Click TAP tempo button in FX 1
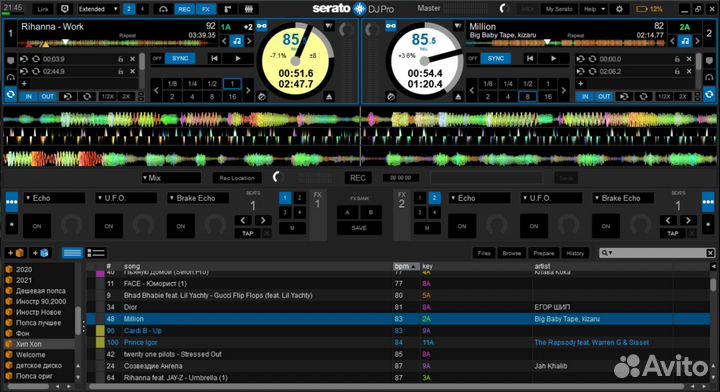 click(248, 233)
